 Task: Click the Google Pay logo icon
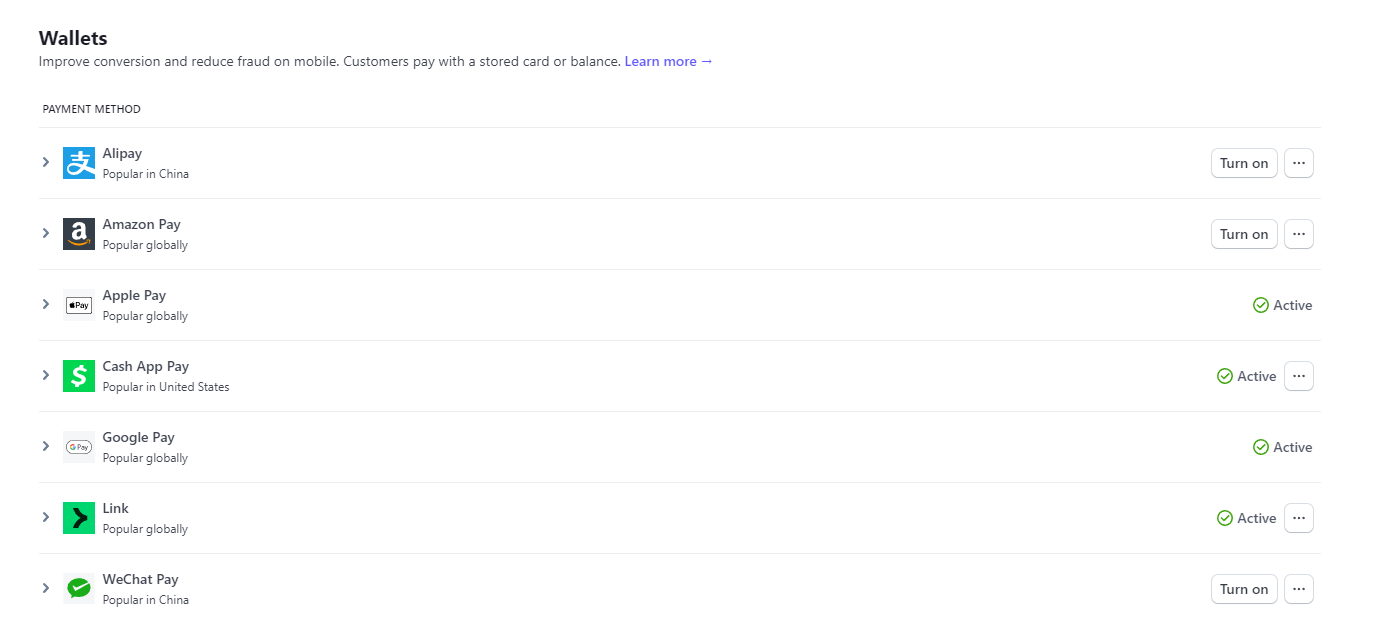[x=79, y=447]
